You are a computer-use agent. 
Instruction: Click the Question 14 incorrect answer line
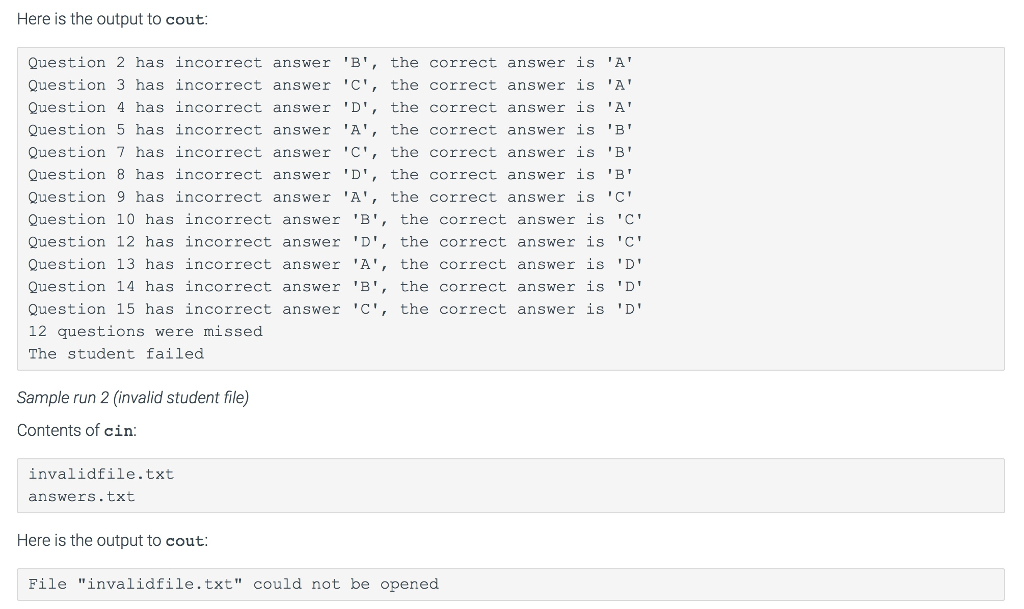pos(335,287)
